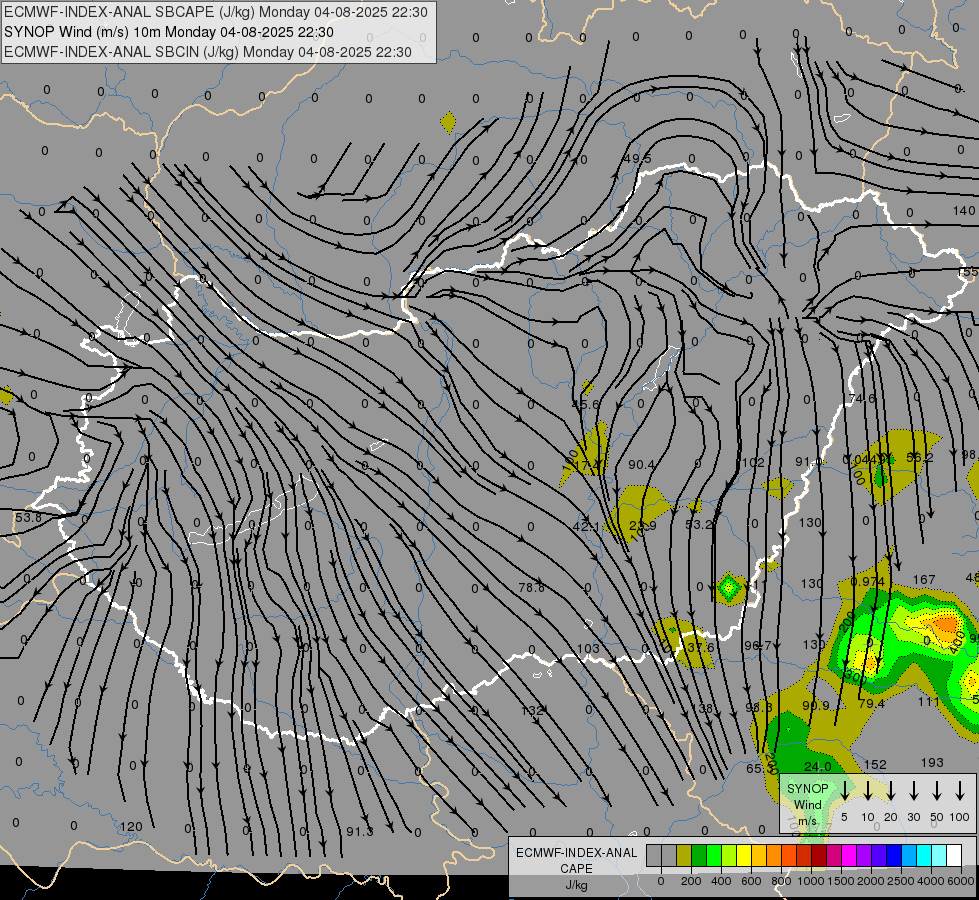
Task: Click the 100 m/s wind arrow in legend
Action: [960, 790]
